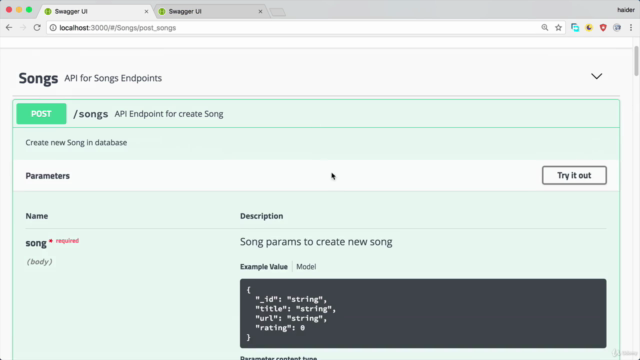The image size is (640, 360).
Task: Click the Songs section heading
Action: [x=38, y=78]
